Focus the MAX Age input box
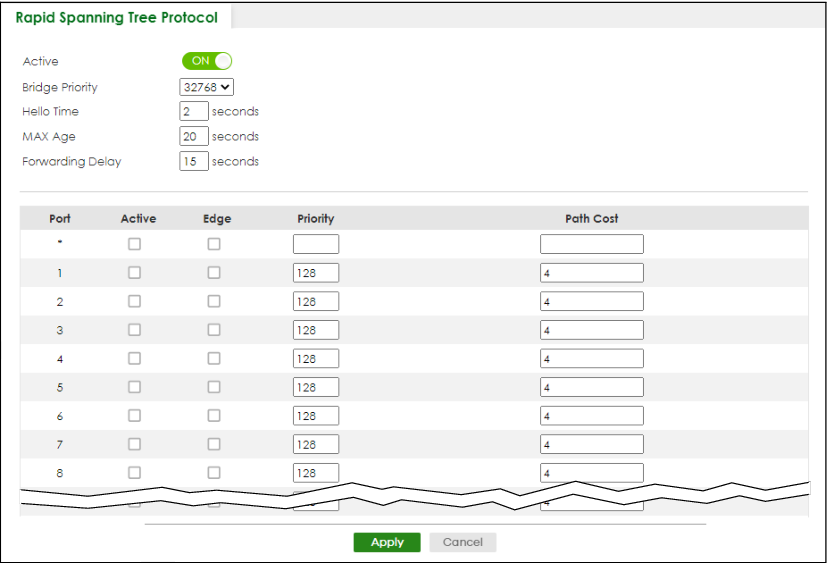Viewport: 829px width, 563px height. [x=194, y=137]
